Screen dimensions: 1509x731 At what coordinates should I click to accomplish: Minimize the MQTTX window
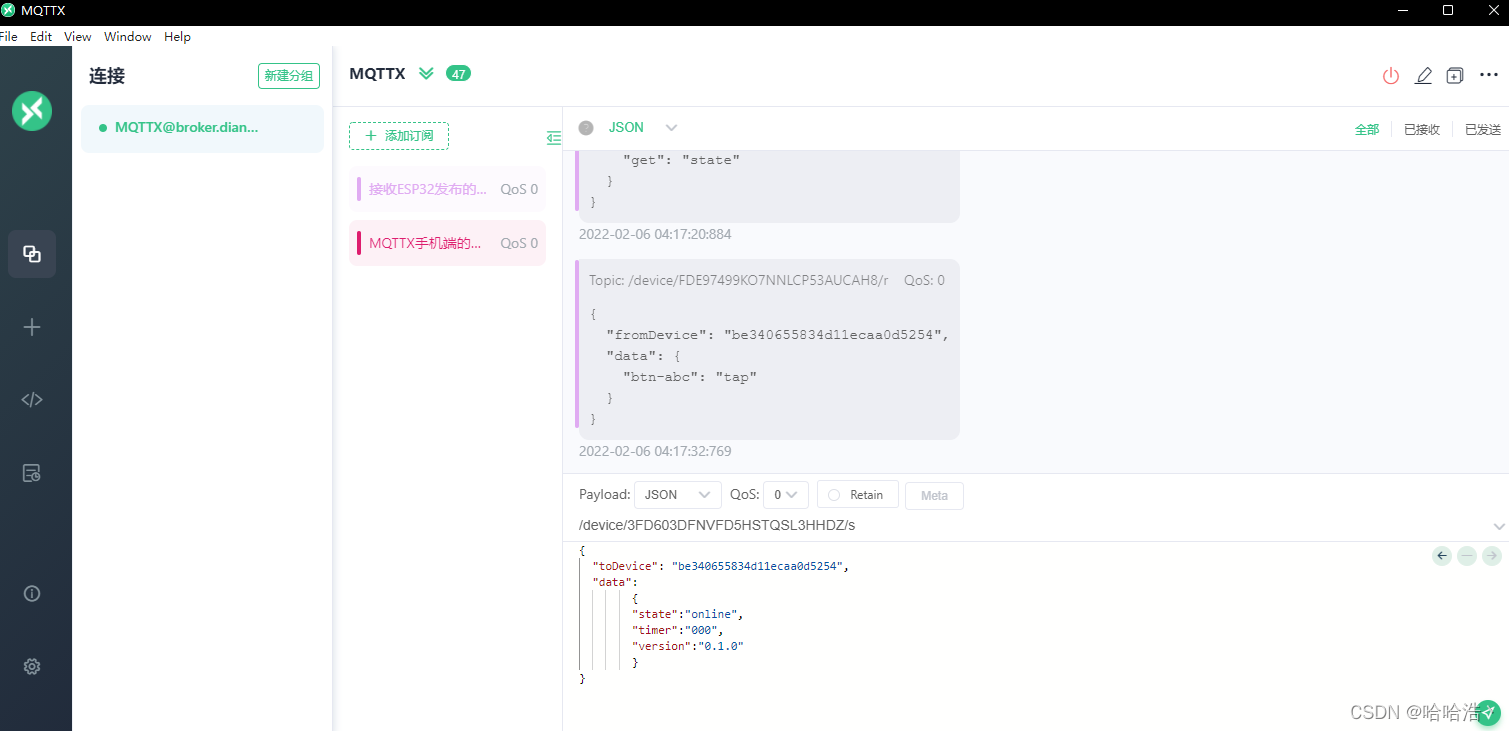(x=1402, y=10)
